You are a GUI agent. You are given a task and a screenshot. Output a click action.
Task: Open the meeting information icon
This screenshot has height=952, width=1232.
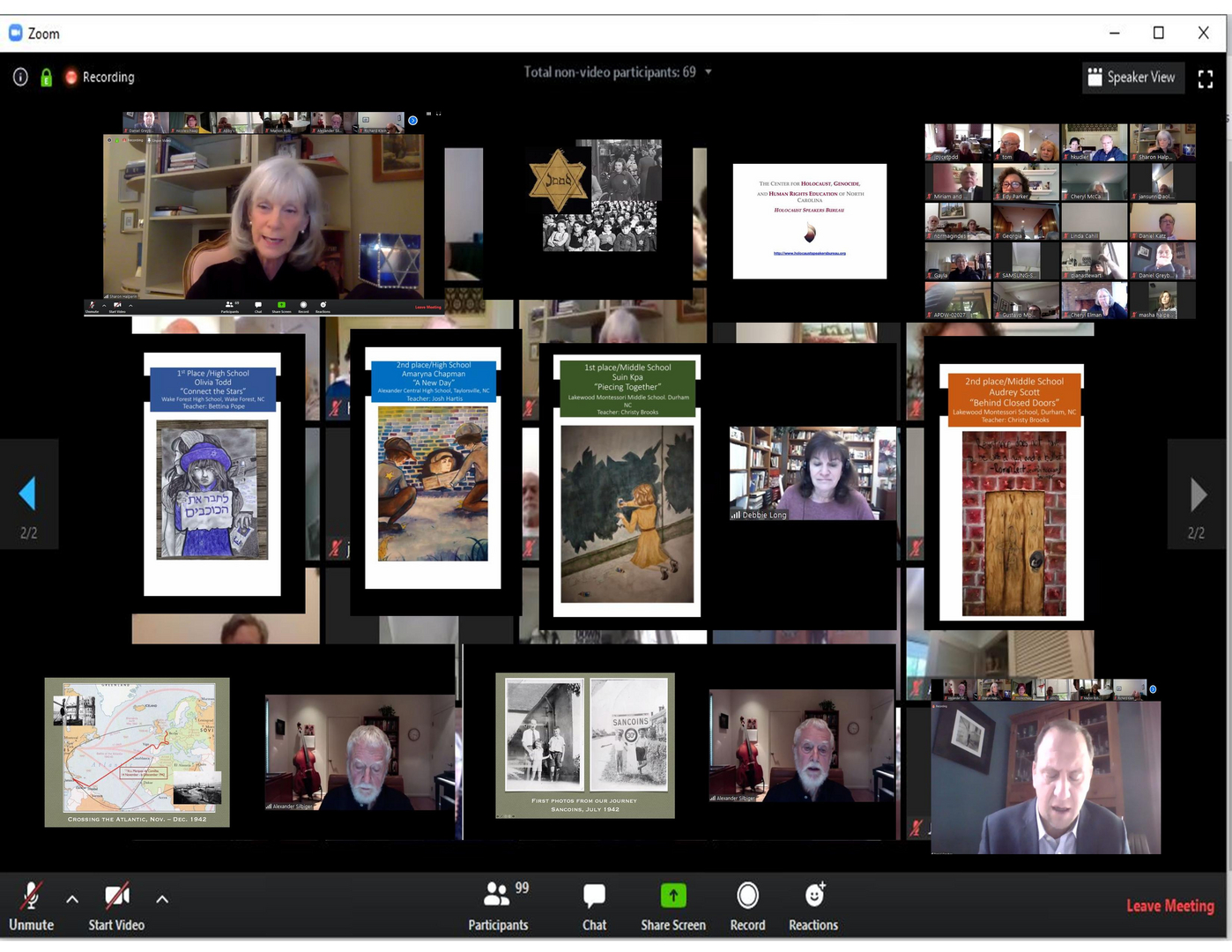coord(20,77)
